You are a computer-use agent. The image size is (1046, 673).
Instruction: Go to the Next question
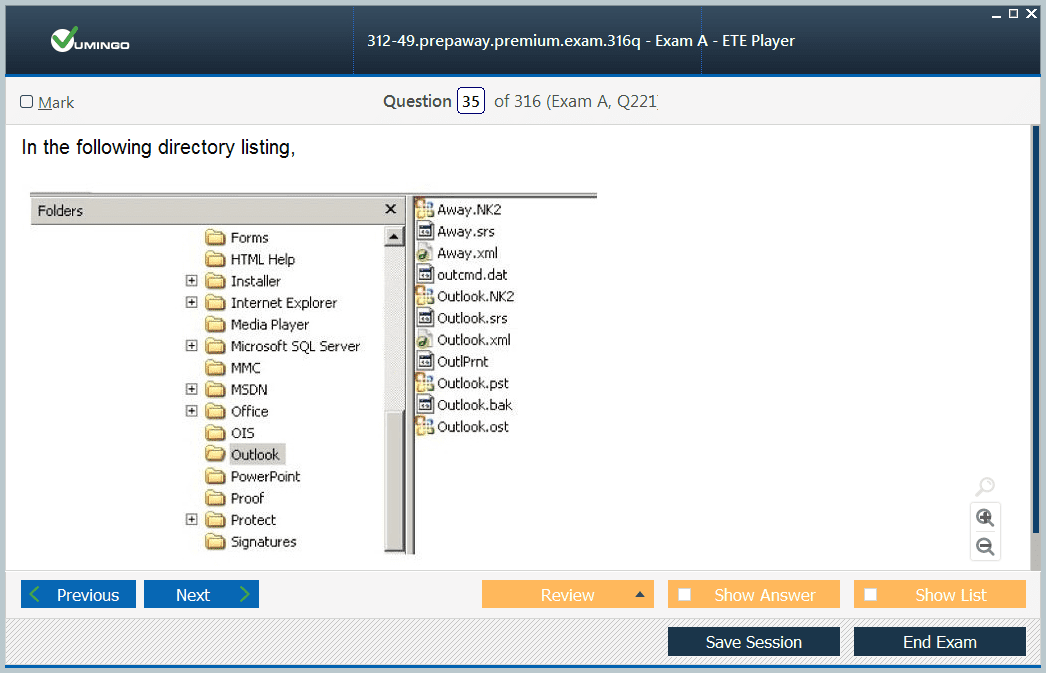[201, 594]
